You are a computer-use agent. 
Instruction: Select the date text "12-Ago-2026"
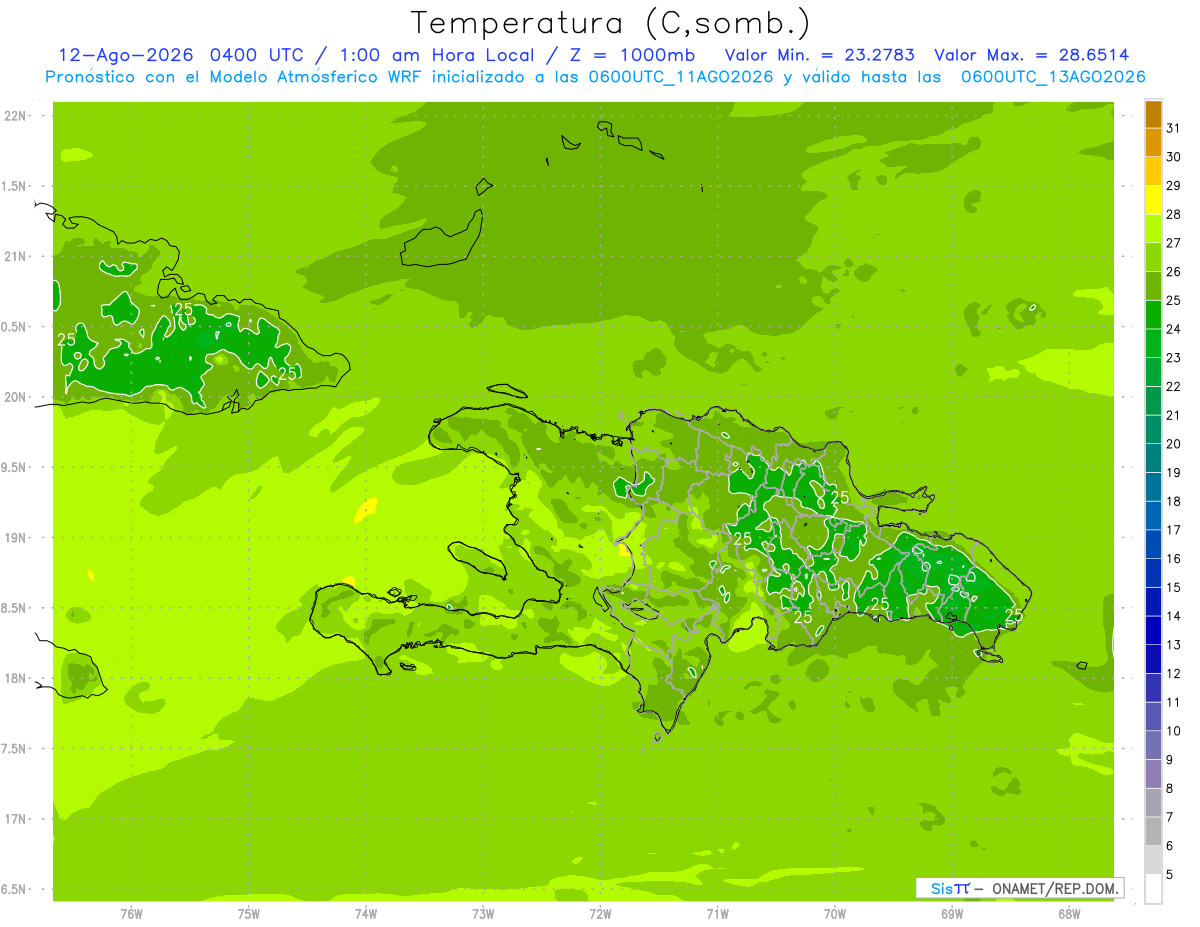[126, 55]
